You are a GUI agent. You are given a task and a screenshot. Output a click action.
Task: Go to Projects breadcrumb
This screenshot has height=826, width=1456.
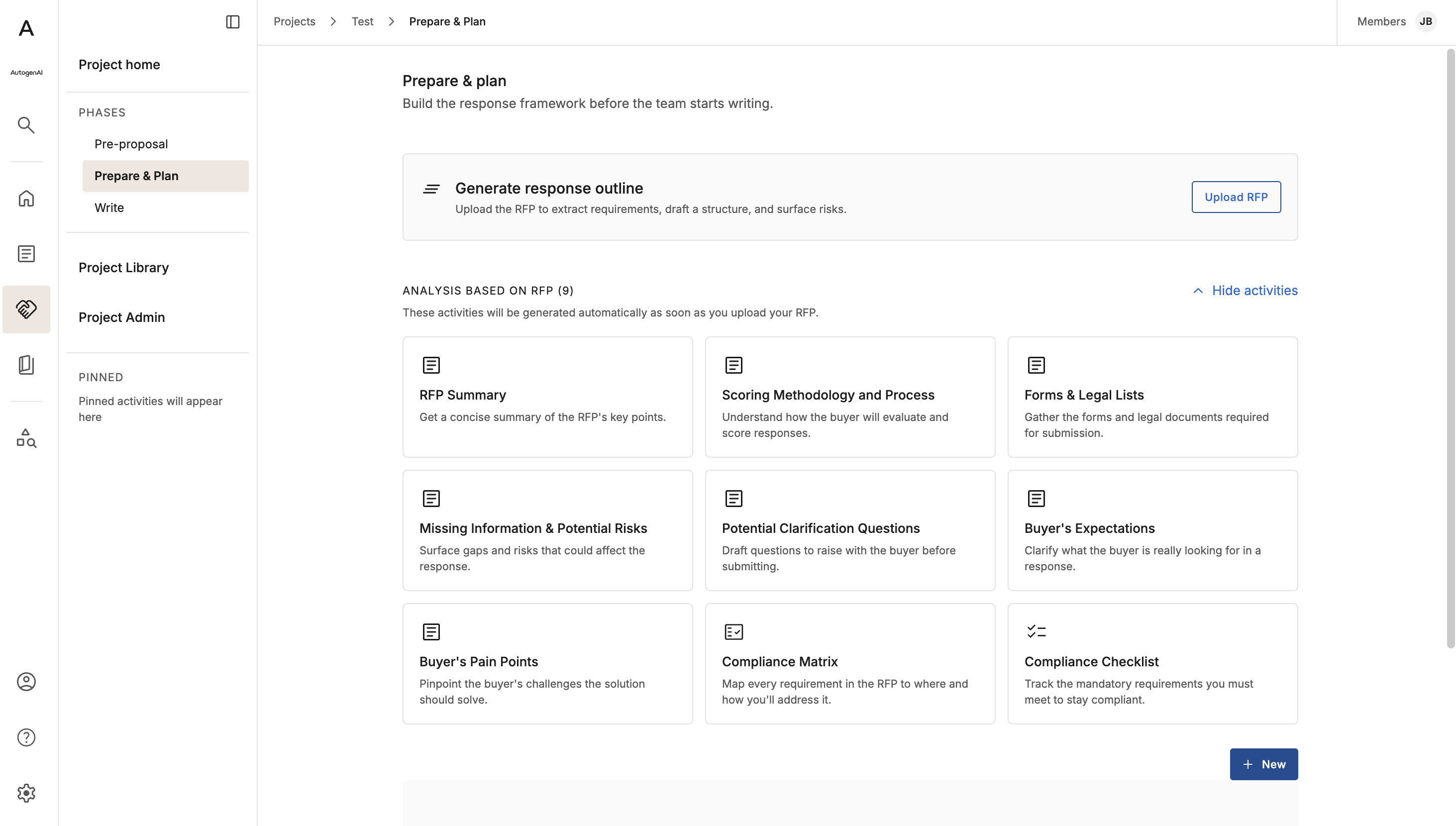point(294,21)
